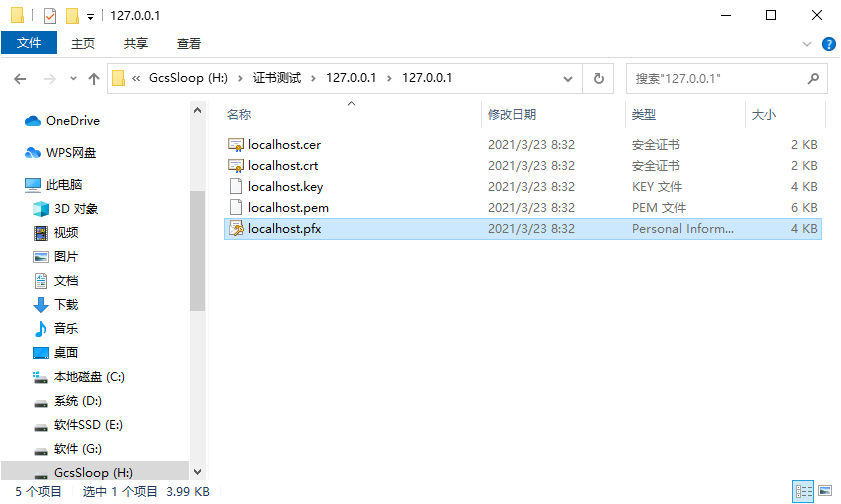Click the "KEY 文件" type cell
Screen dimensions: 841x504
point(656,187)
